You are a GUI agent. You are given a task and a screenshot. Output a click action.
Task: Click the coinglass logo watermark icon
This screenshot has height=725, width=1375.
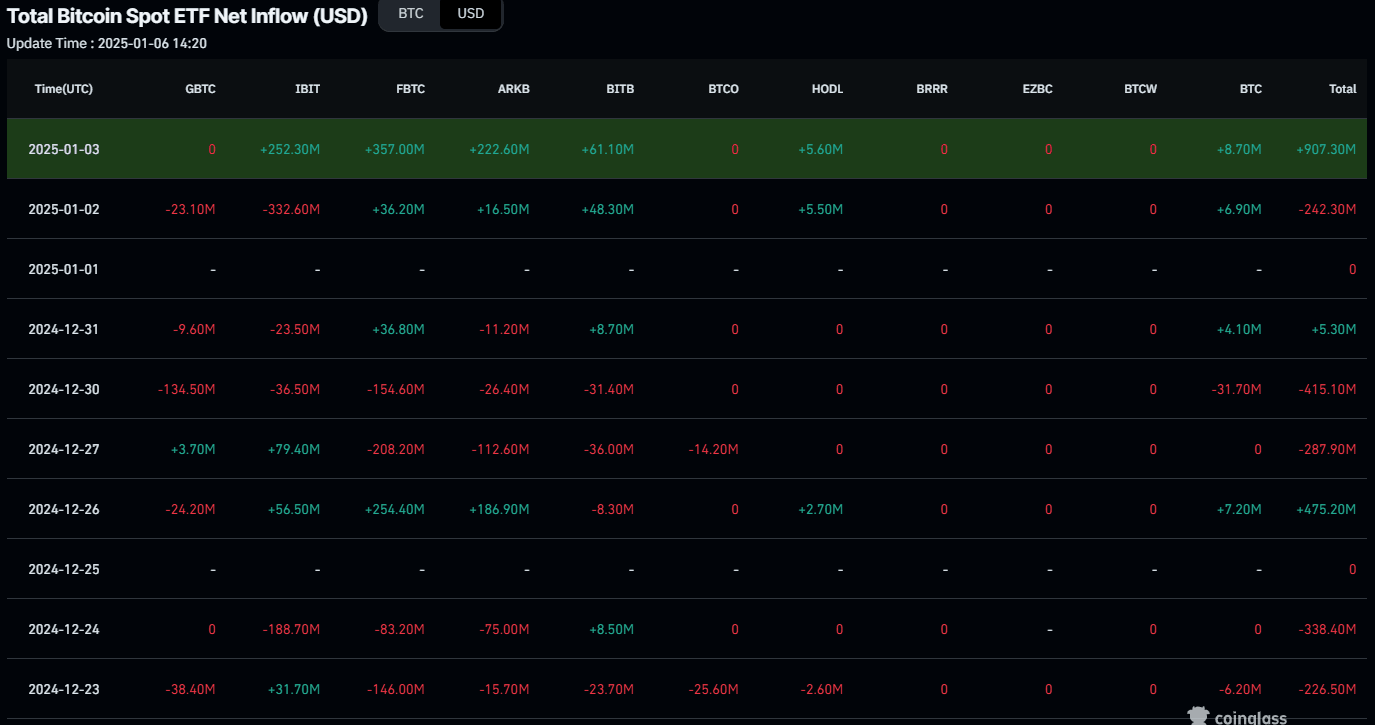[1198, 715]
